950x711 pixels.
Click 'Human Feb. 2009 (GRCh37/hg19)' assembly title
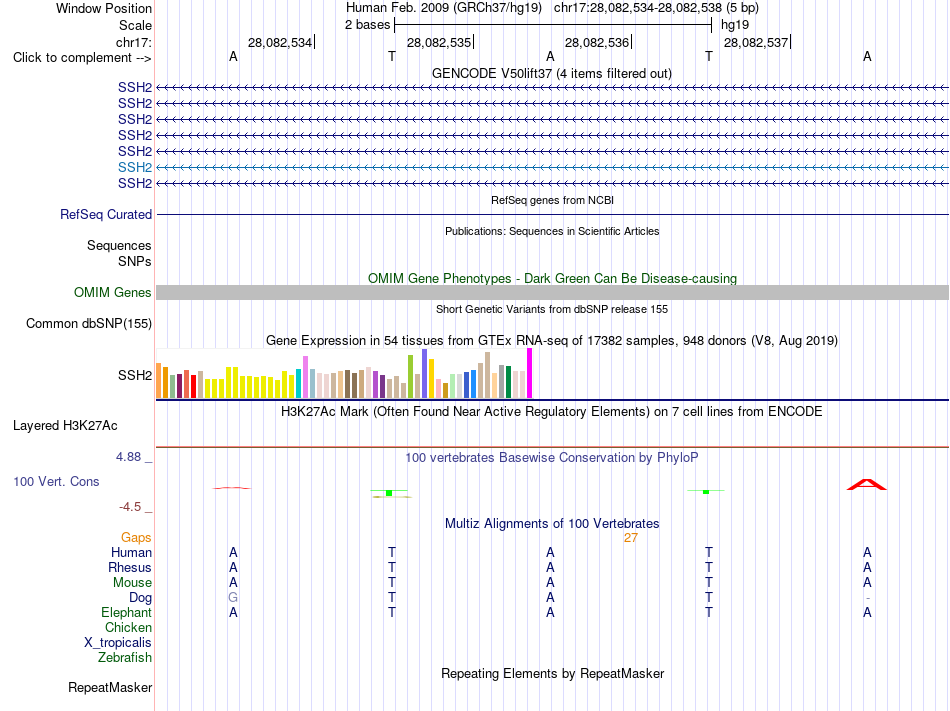(446, 8)
